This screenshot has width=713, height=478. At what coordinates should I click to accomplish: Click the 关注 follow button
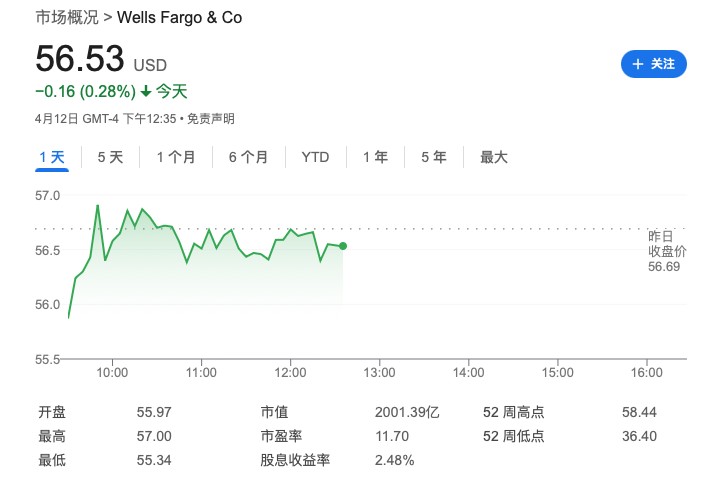tap(653, 64)
